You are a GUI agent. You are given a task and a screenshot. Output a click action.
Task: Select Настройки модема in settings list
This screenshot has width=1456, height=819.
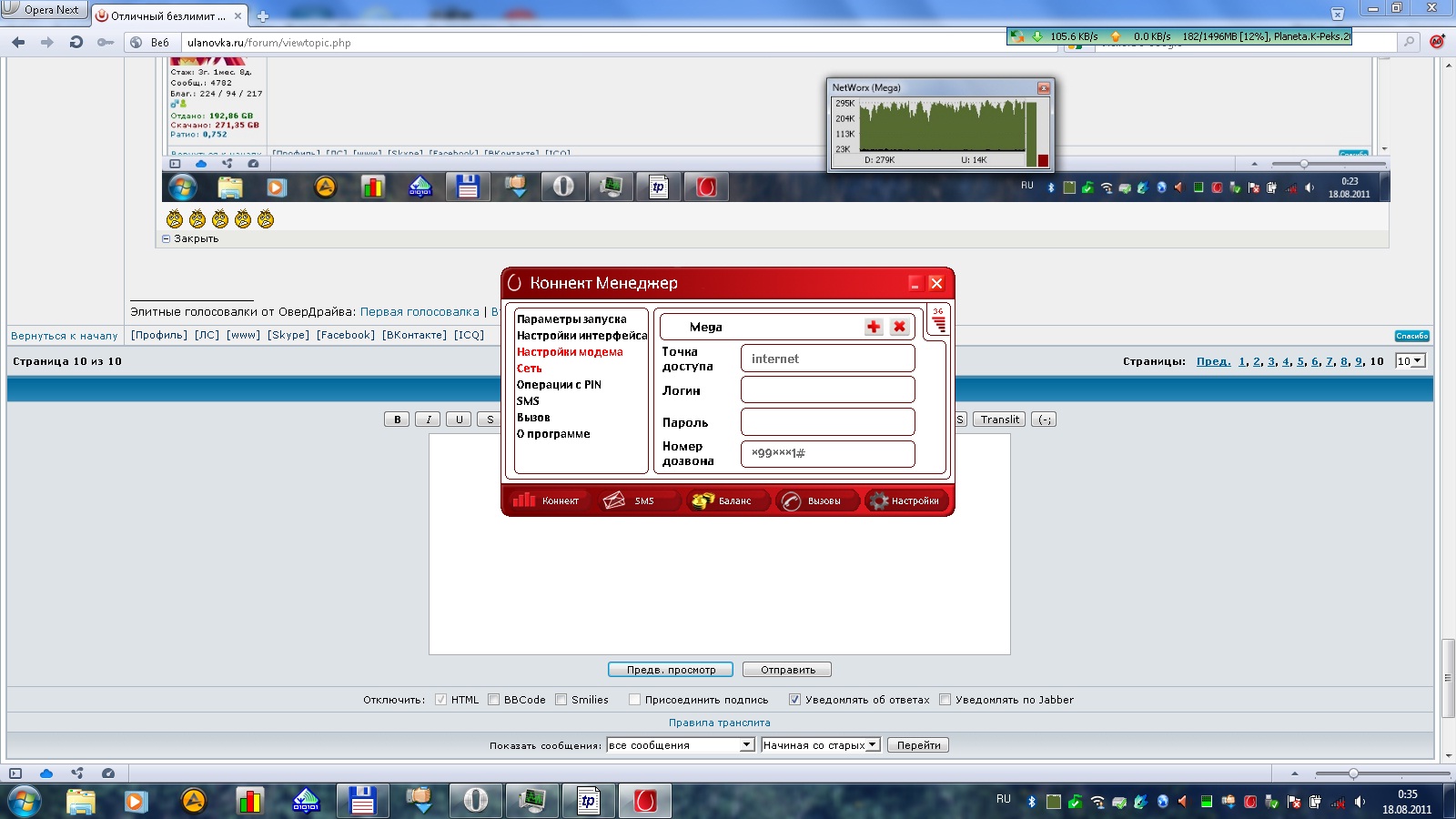tap(570, 352)
